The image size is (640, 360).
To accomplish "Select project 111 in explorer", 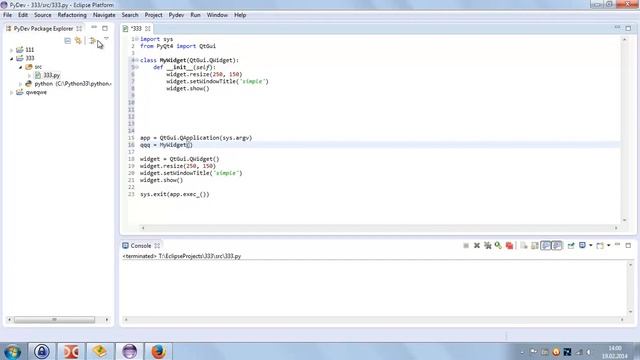I will click(30, 50).
